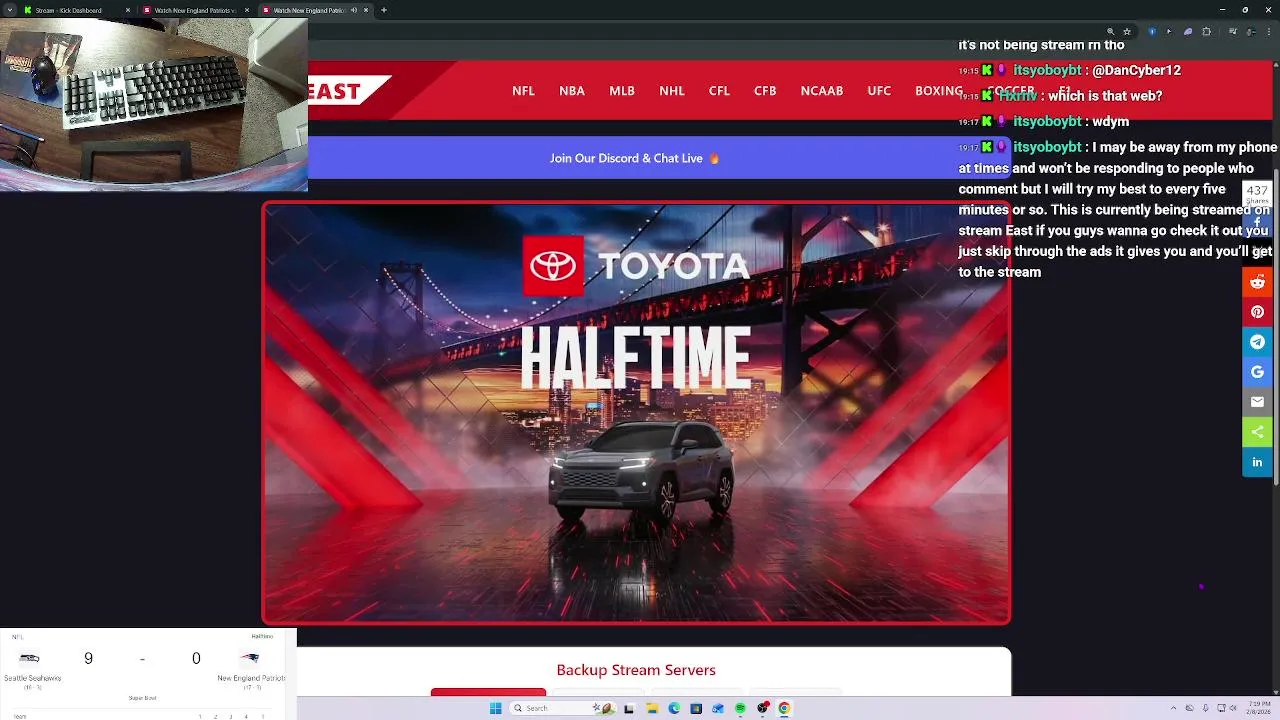Click the New England Patriots logo in the score widget
The height and width of the screenshot is (720, 1280).
[x=249, y=658]
